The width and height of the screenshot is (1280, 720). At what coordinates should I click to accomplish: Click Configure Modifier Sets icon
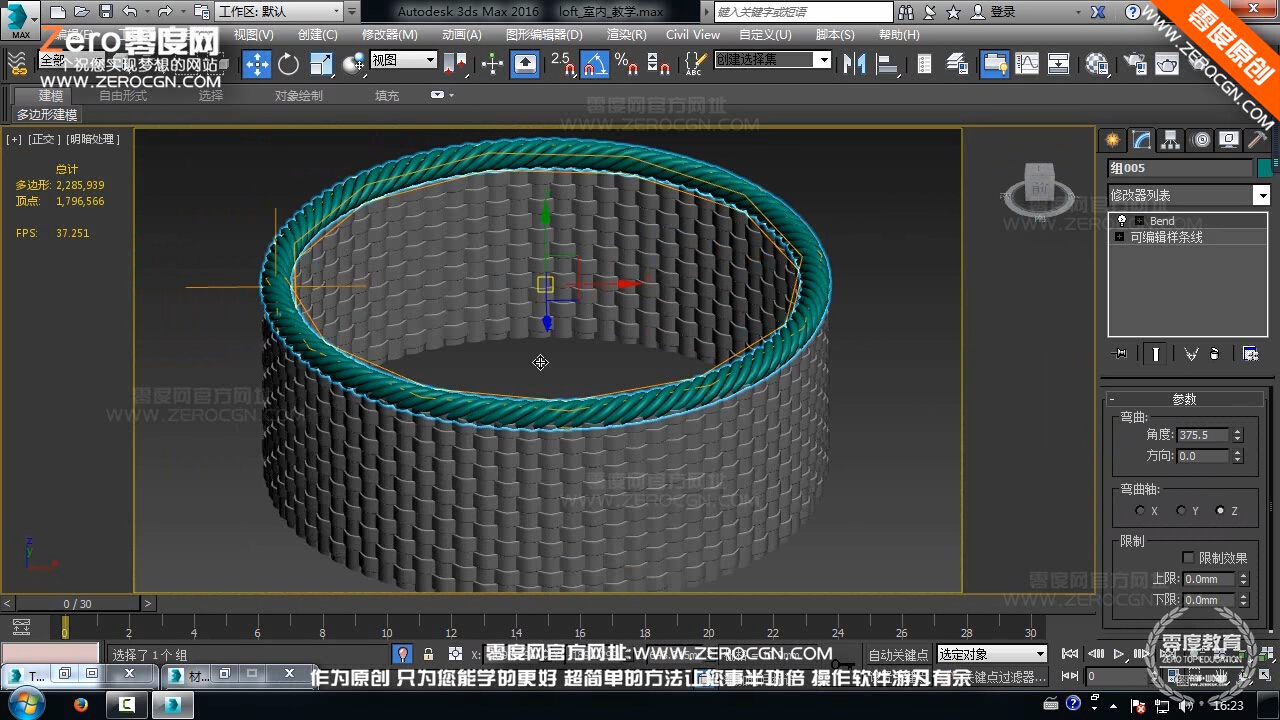[1250, 354]
